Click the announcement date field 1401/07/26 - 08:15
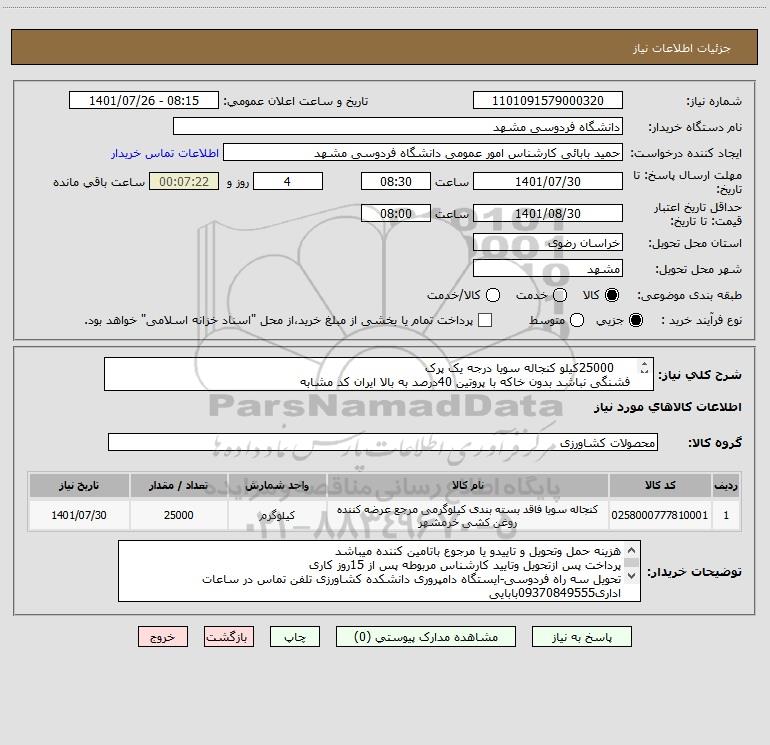Viewport: 770px width, 745px height. pos(143,101)
